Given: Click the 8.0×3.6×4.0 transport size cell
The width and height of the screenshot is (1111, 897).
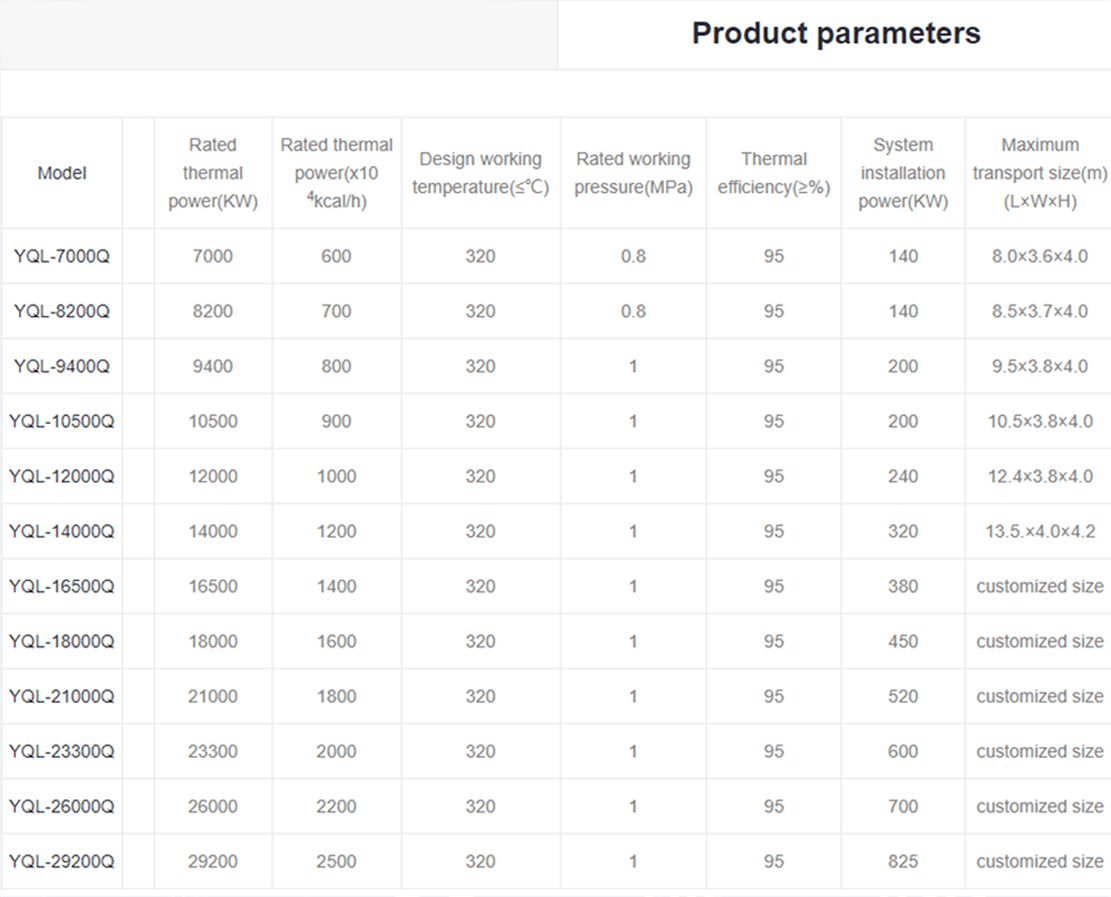Looking at the screenshot, I should pyautogui.click(x=1040, y=256).
